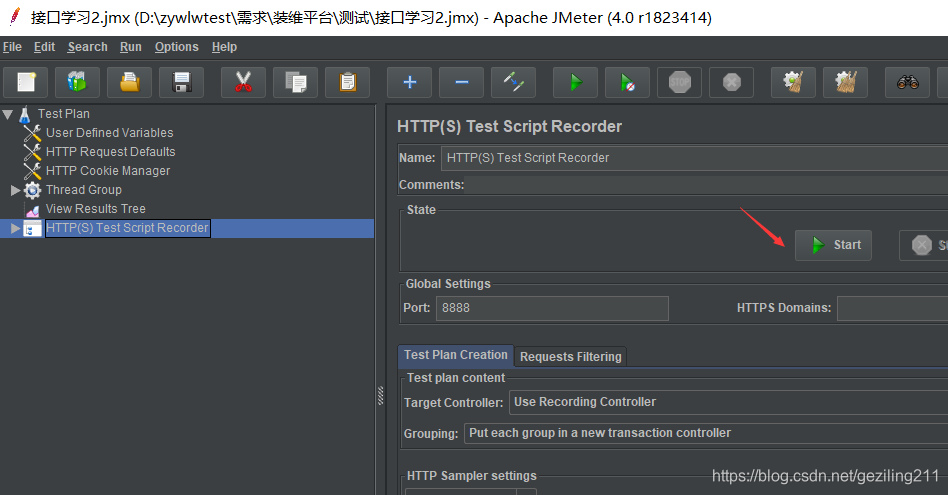Click HTTP Request Defaults config icon
Viewport: 948px width, 495px height.
pyautogui.click(x=32, y=152)
